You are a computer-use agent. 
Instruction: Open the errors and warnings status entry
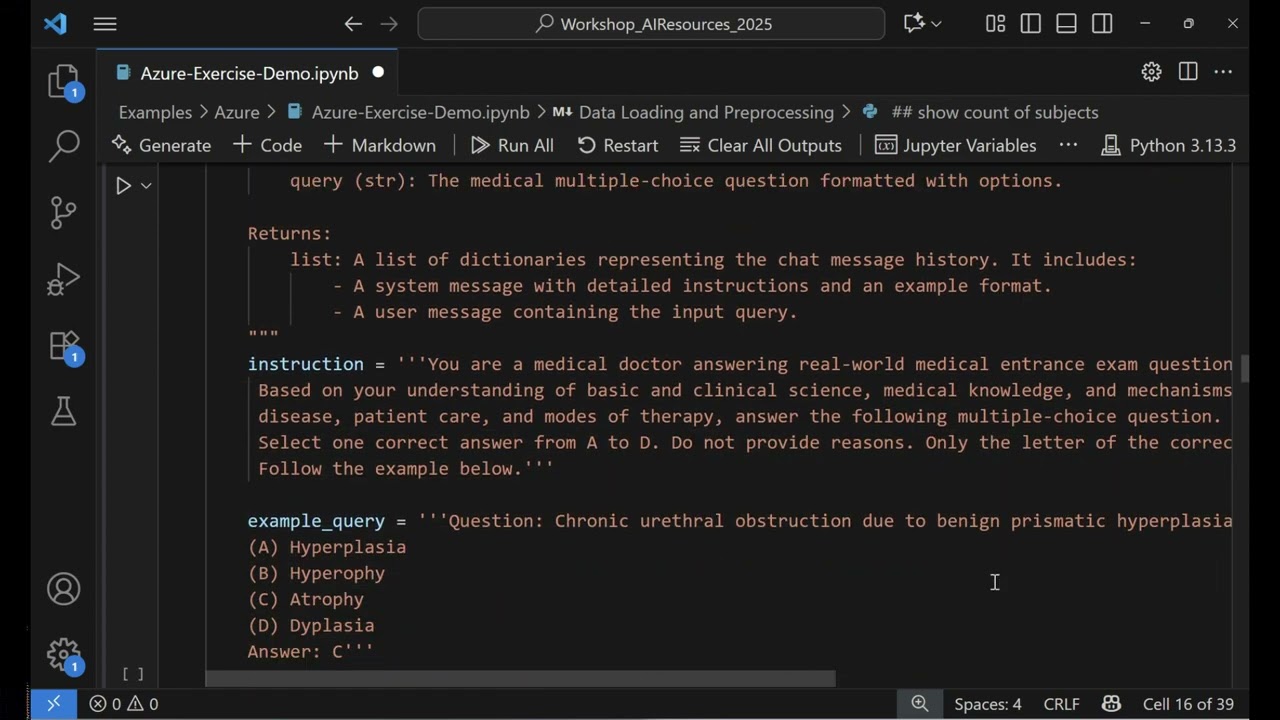(124, 704)
